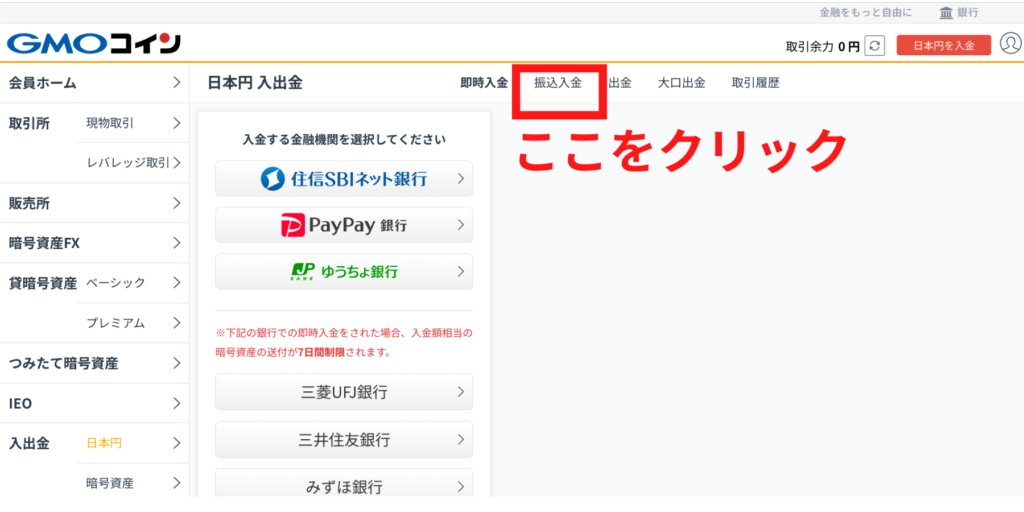Click the chevron beside 現物取引
The image size is (1024, 512).
pyautogui.click(x=176, y=123)
